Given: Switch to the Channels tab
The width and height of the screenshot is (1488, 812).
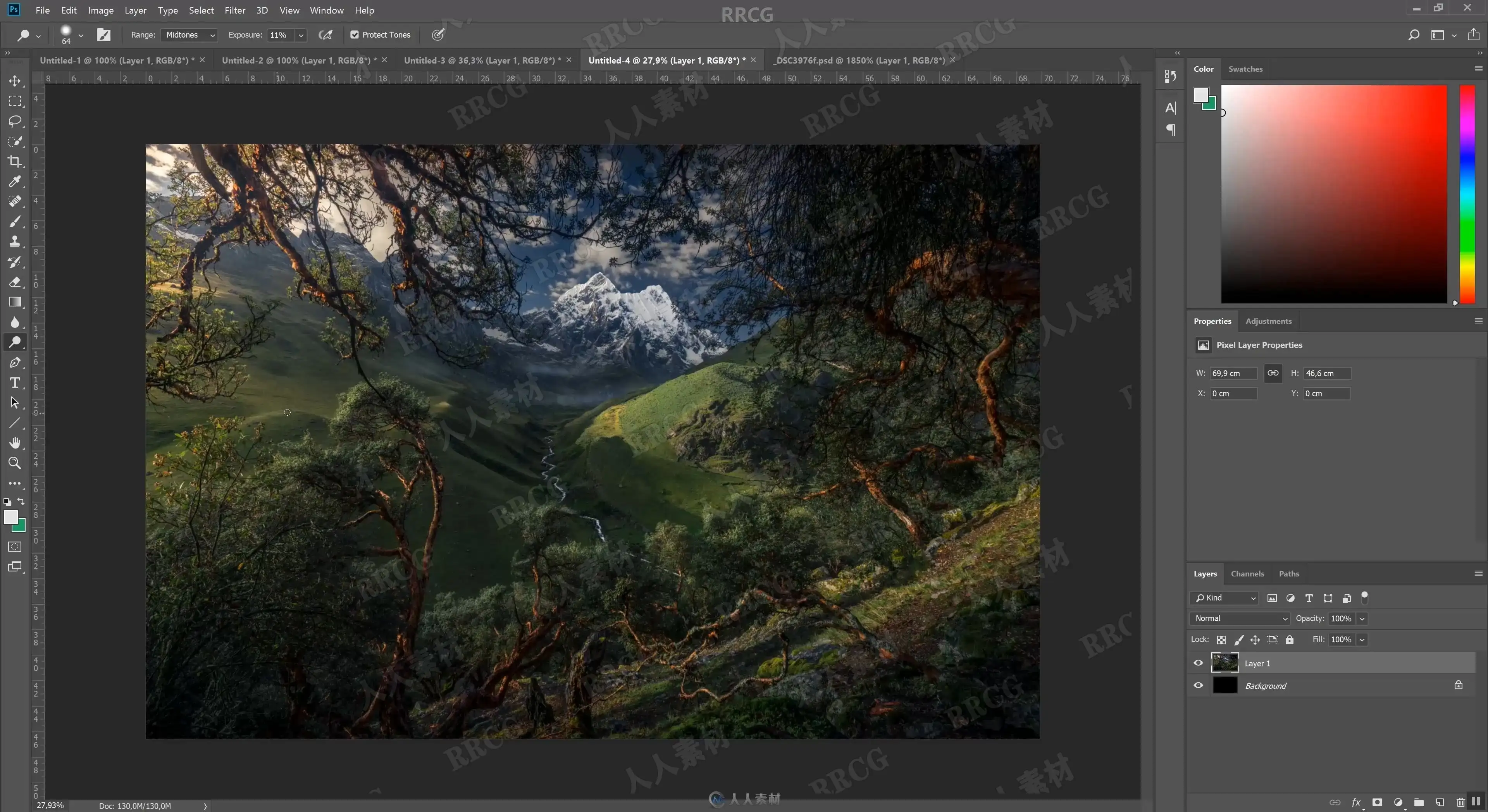Looking at the screenshot, I should [1247, 573].
